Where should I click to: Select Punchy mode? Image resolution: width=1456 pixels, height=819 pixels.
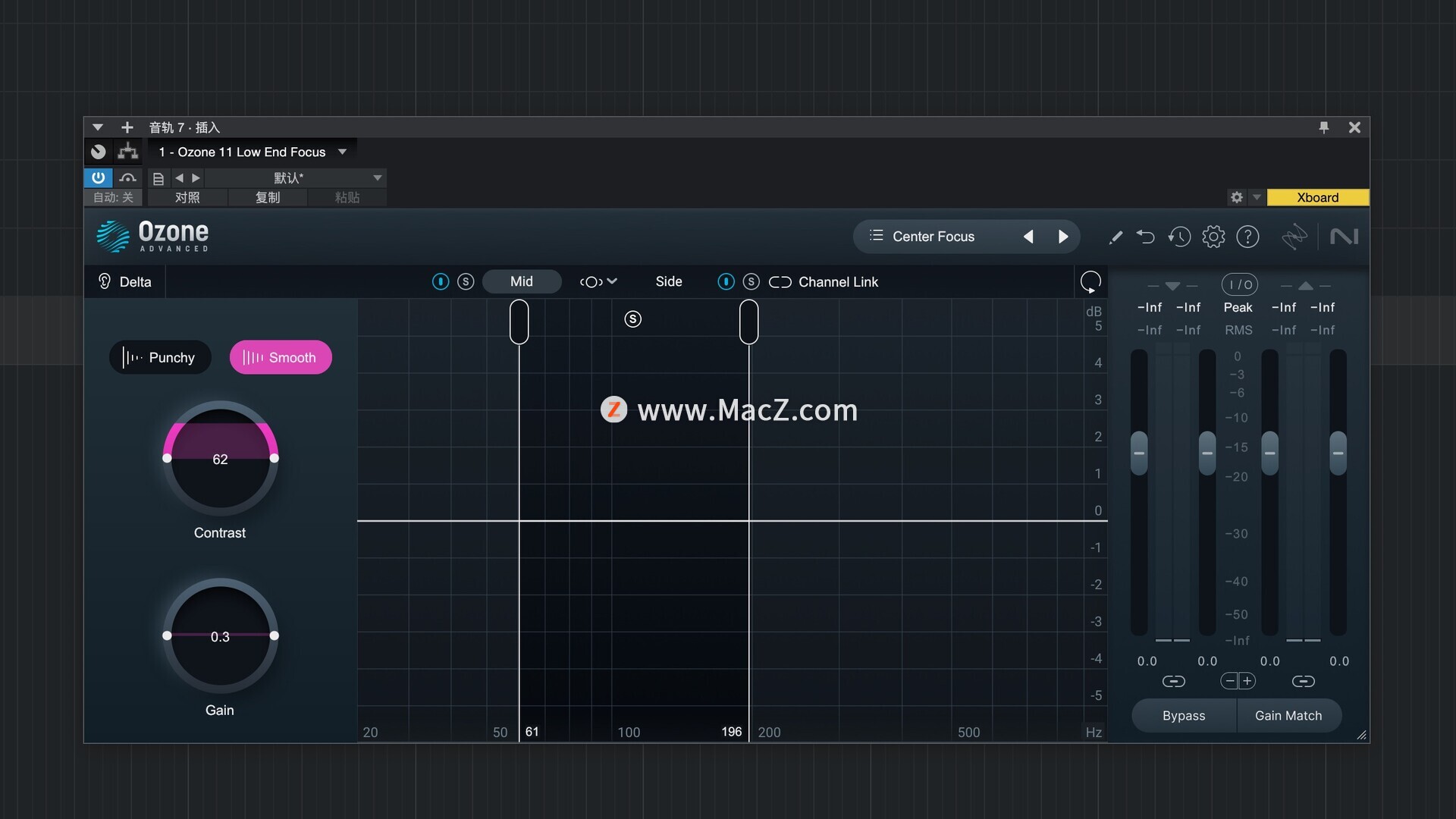pyautogui.click(x=160, y=357)
